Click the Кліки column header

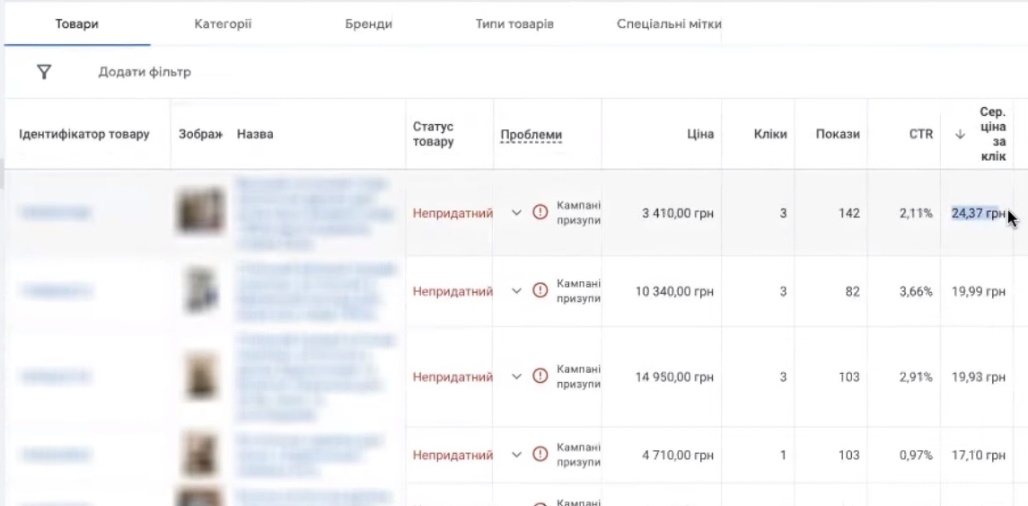[769, 135]
